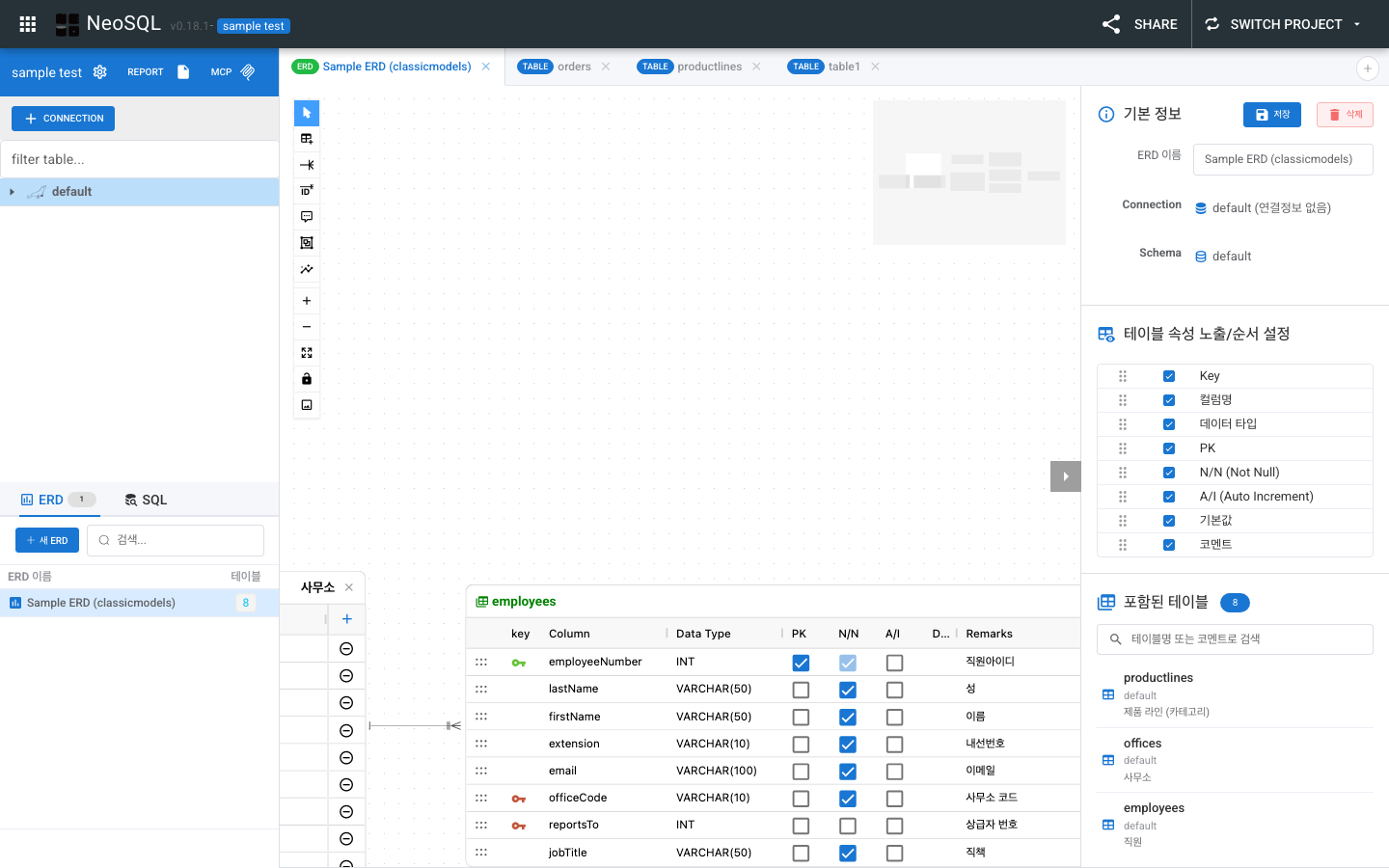Click the zoom in plus tool
The image size is (1389, 868).
pyautogui.click(x=307, y=301)
